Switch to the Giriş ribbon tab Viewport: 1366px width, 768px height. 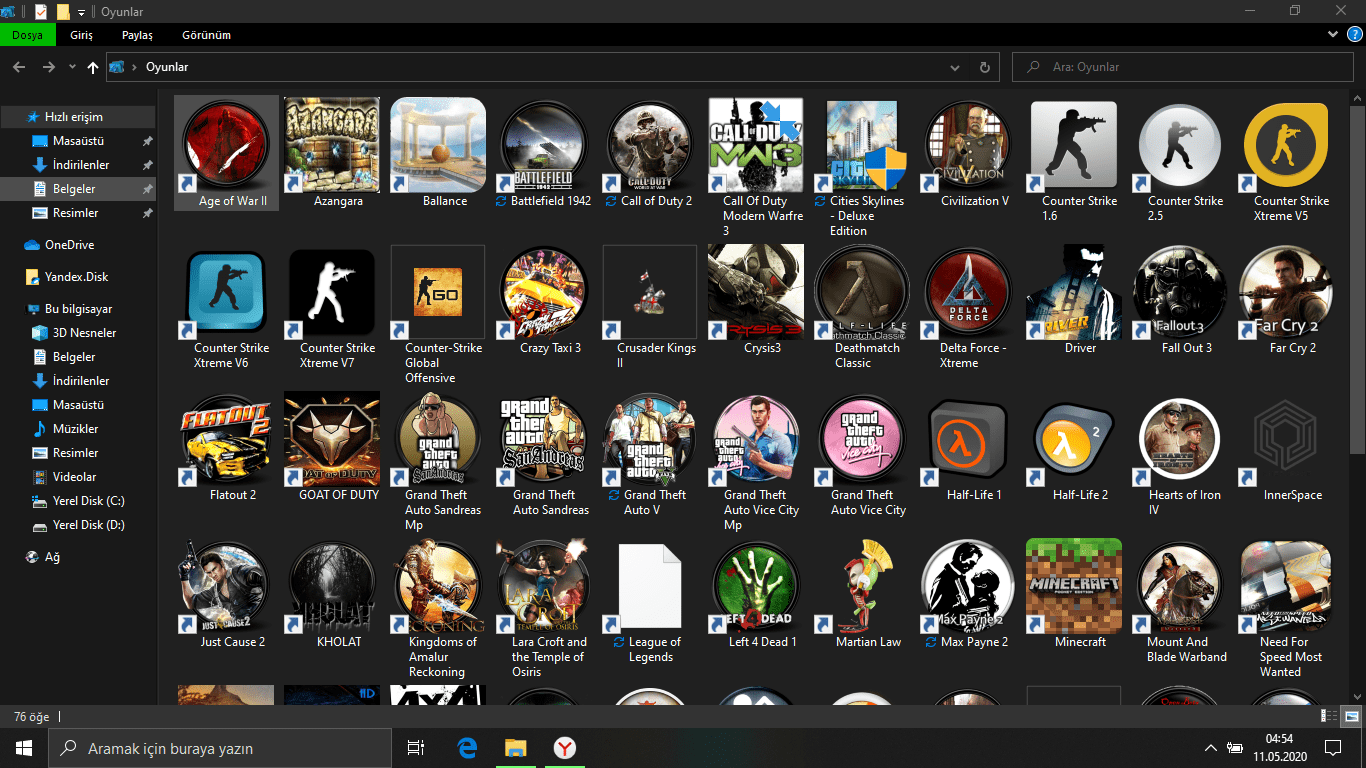(82, 35)
